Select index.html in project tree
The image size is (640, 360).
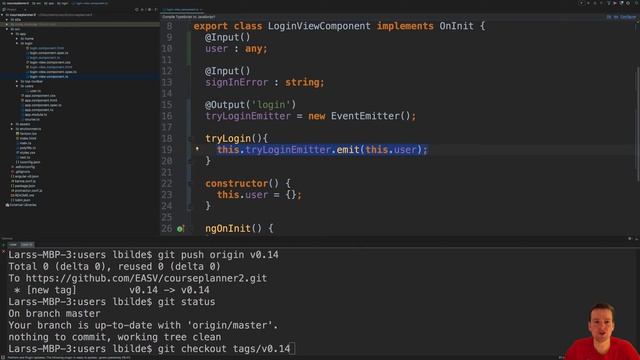(x=28, y=138)
